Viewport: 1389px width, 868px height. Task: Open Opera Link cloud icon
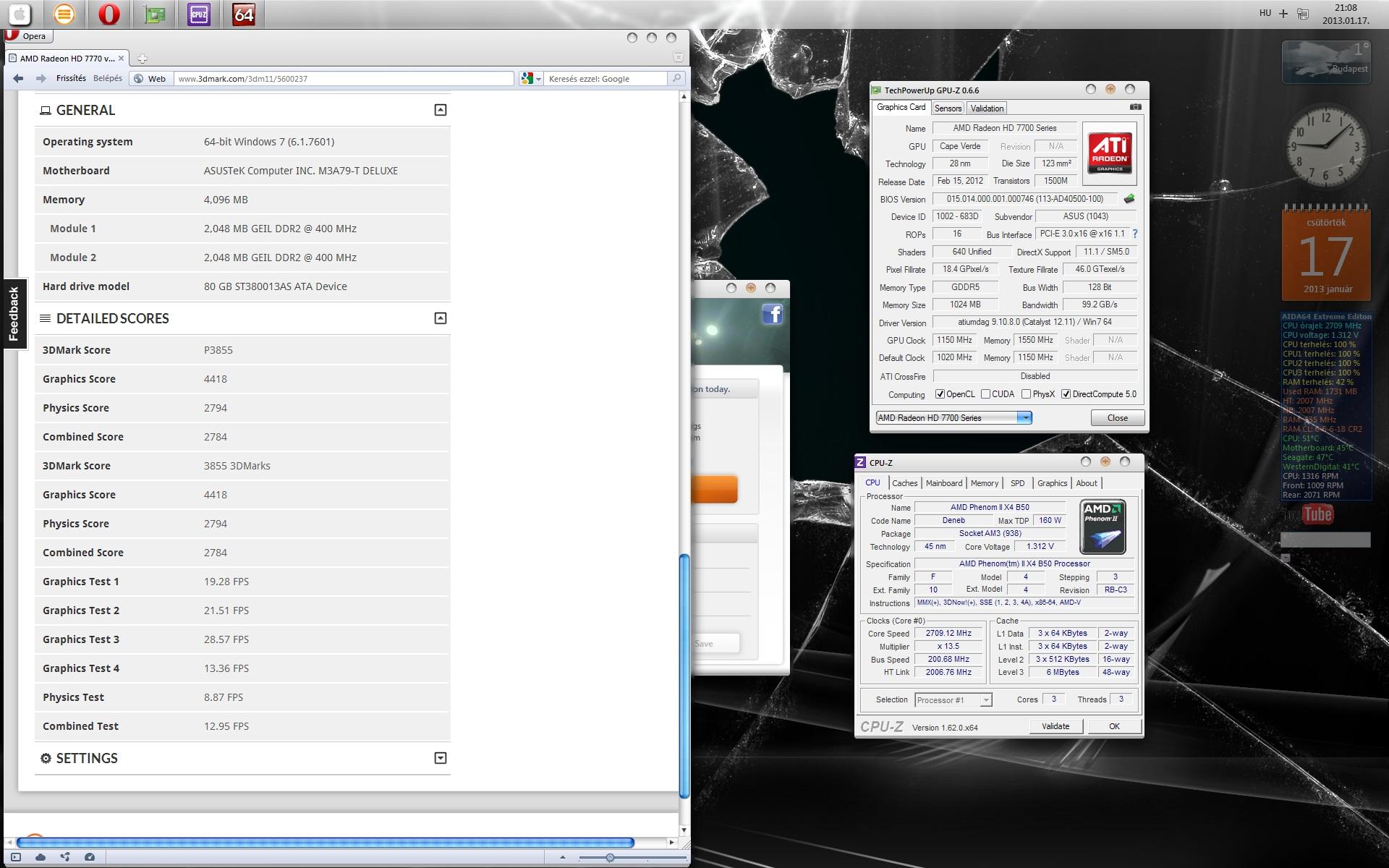[x=41, y=857]
